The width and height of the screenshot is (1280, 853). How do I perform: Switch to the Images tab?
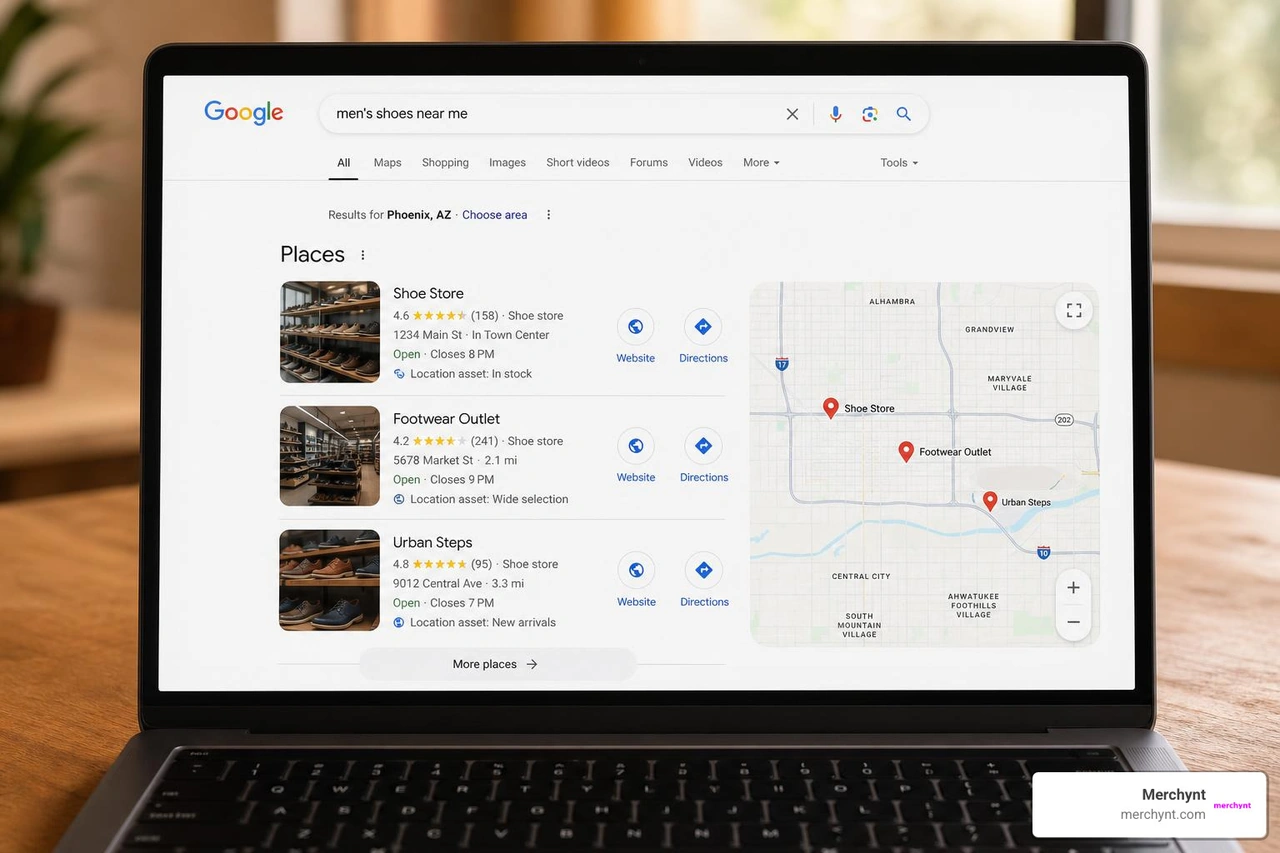(507, 162)
